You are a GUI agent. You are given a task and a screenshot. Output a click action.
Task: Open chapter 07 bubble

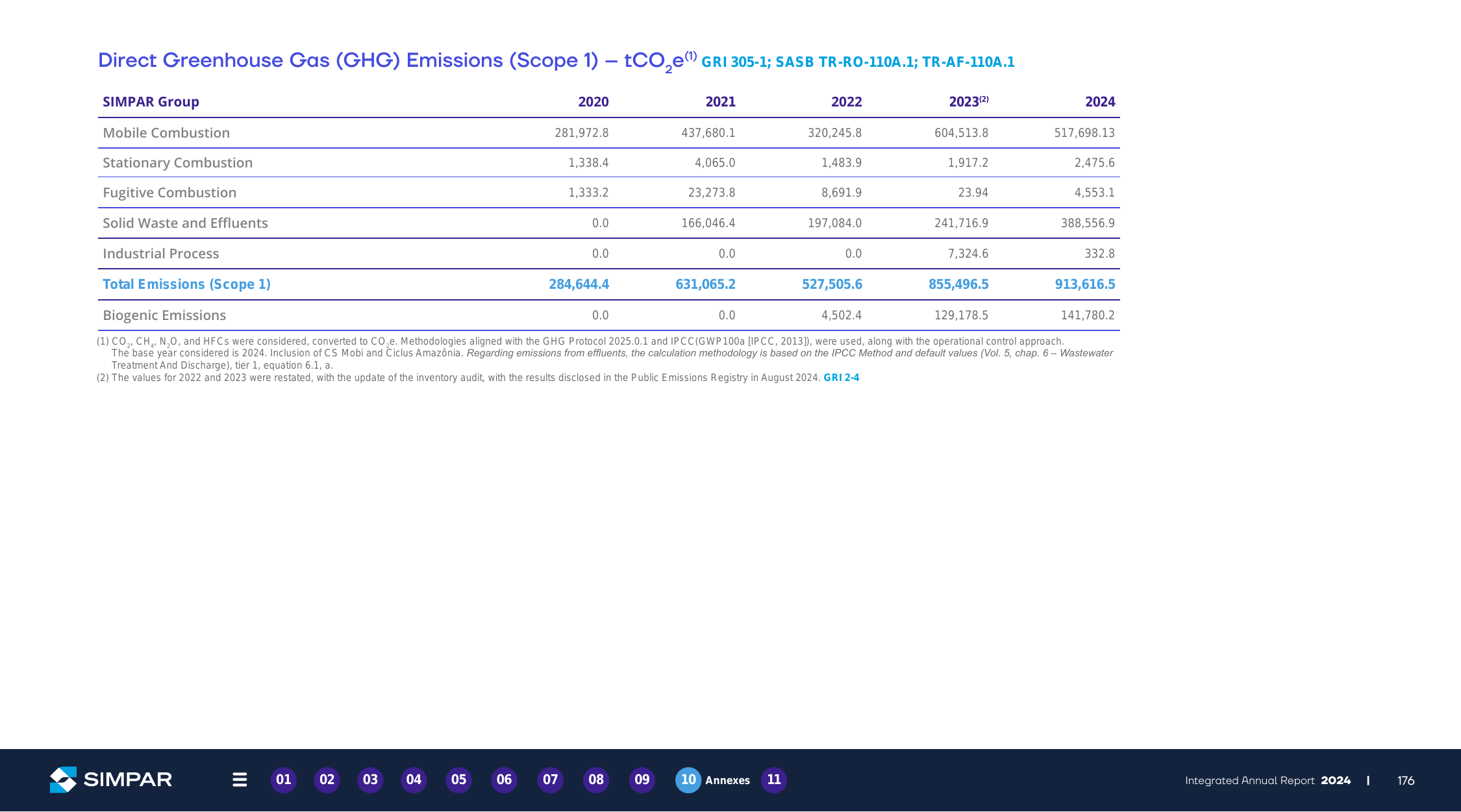[x=551, y=780]
